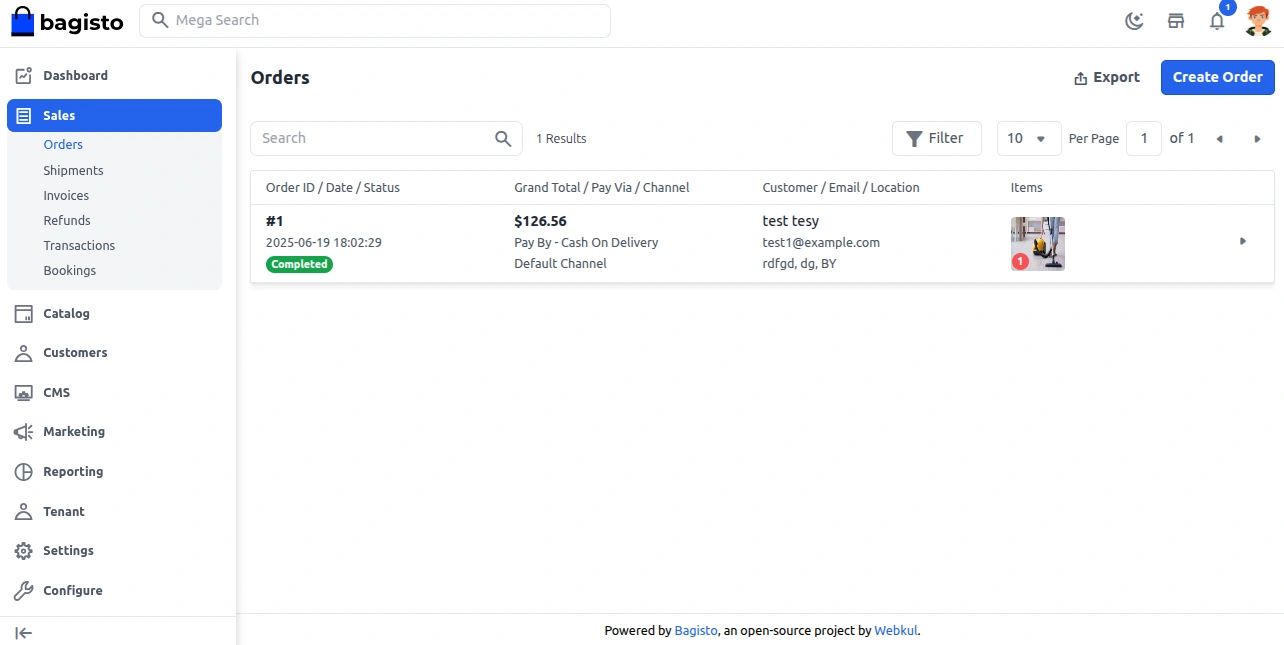Export the orders list
This screenshot has height=645, width=1284.
(x=1106, y=78)
